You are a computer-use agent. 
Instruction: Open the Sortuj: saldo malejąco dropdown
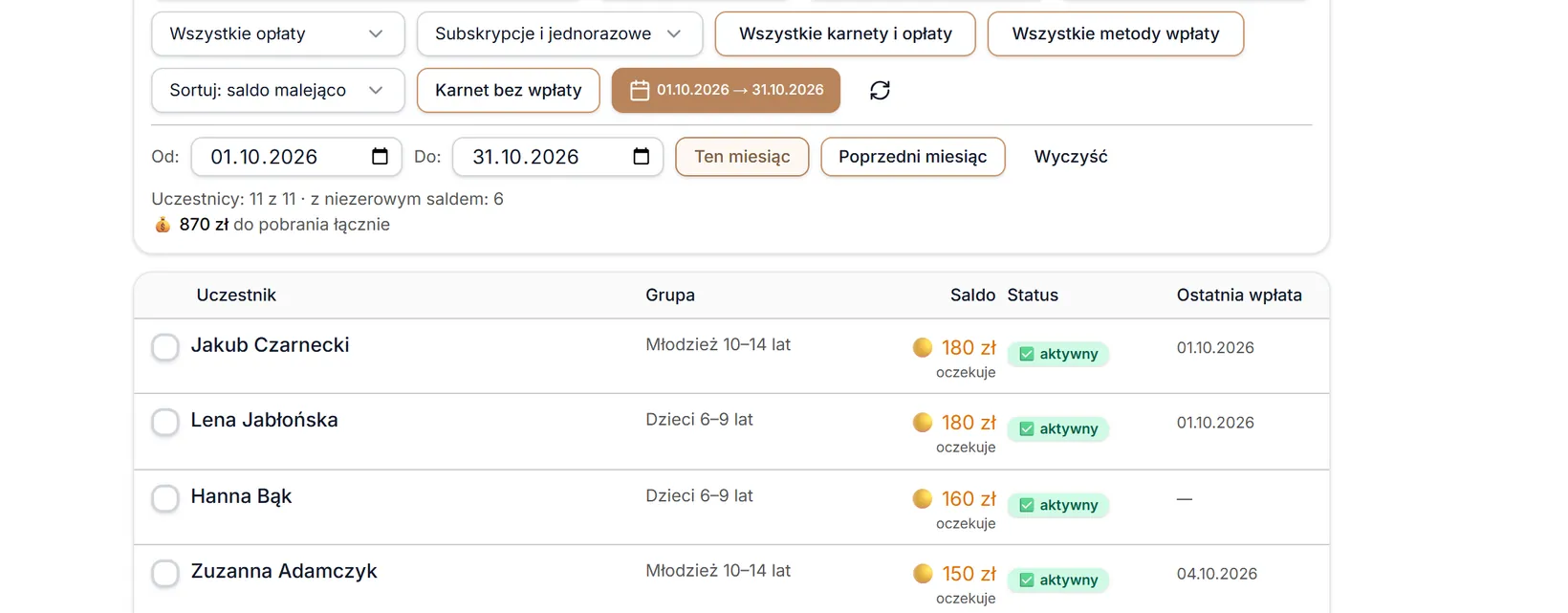[278, 90]
